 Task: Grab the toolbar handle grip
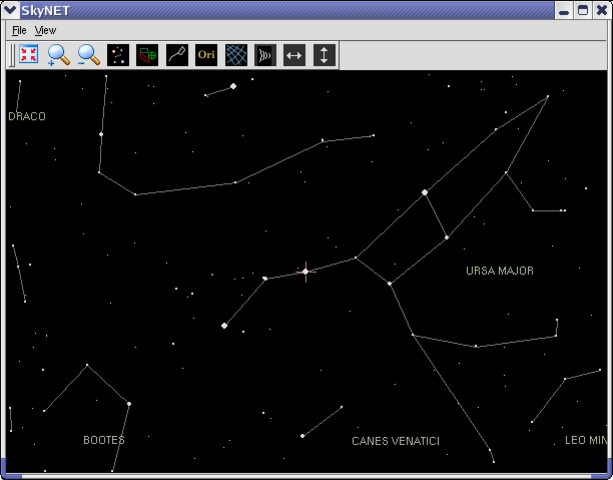[12, 55]
